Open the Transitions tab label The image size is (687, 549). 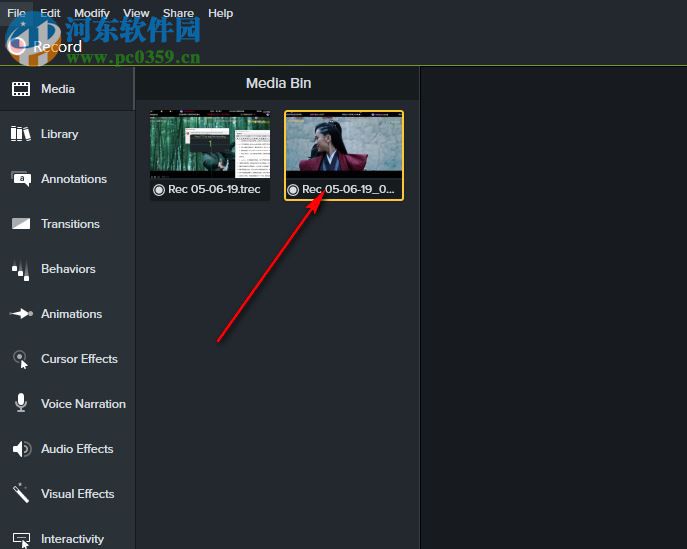pos(71,224)
